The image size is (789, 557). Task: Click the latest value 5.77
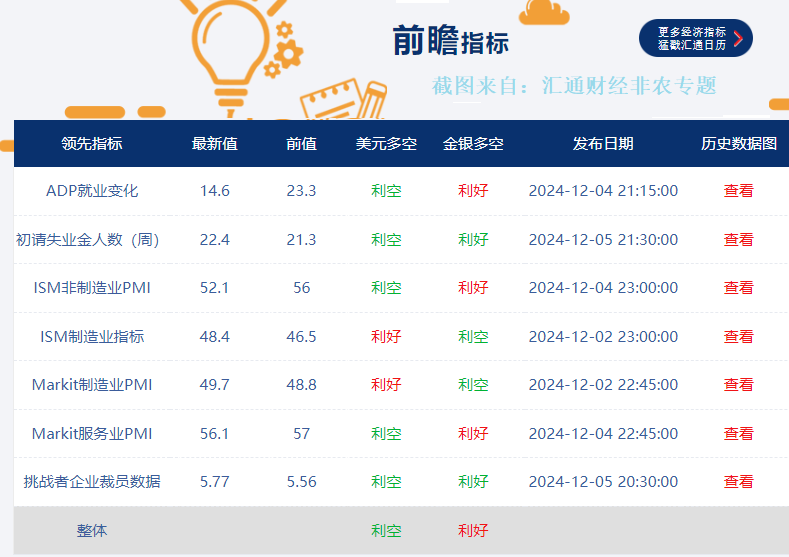[214, 482]
